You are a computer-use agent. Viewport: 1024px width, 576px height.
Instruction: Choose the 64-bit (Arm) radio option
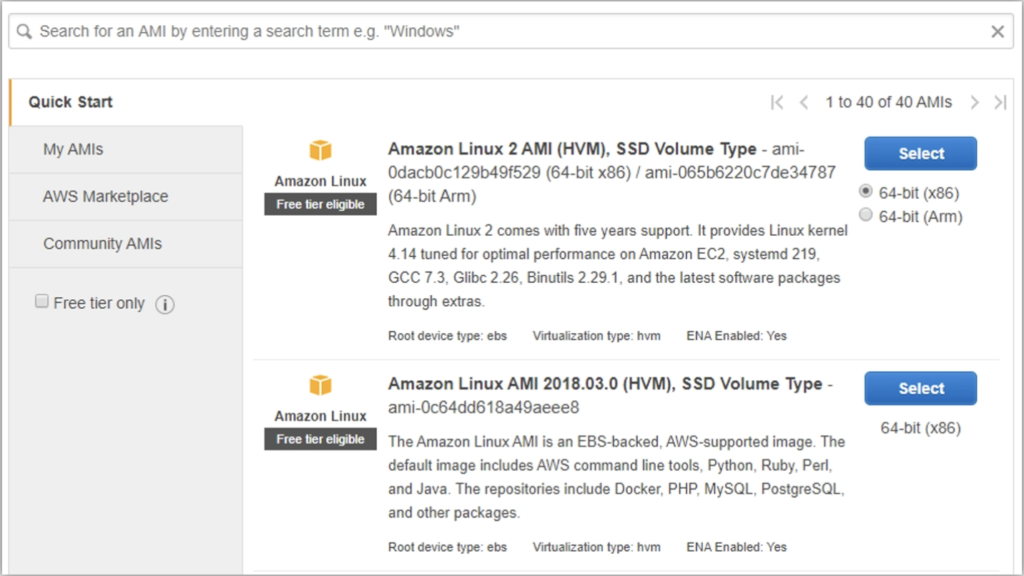[865, 215]
